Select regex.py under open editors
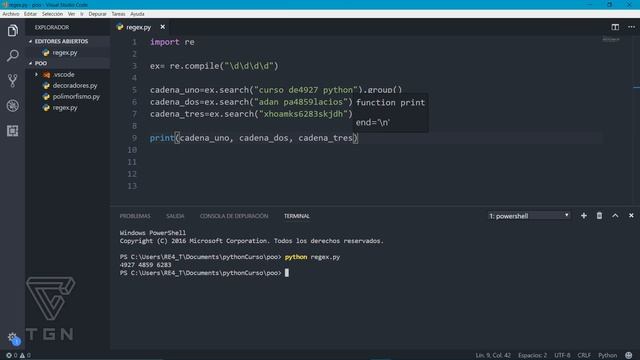Screen dimensions: 640x360 click(65, 53)
